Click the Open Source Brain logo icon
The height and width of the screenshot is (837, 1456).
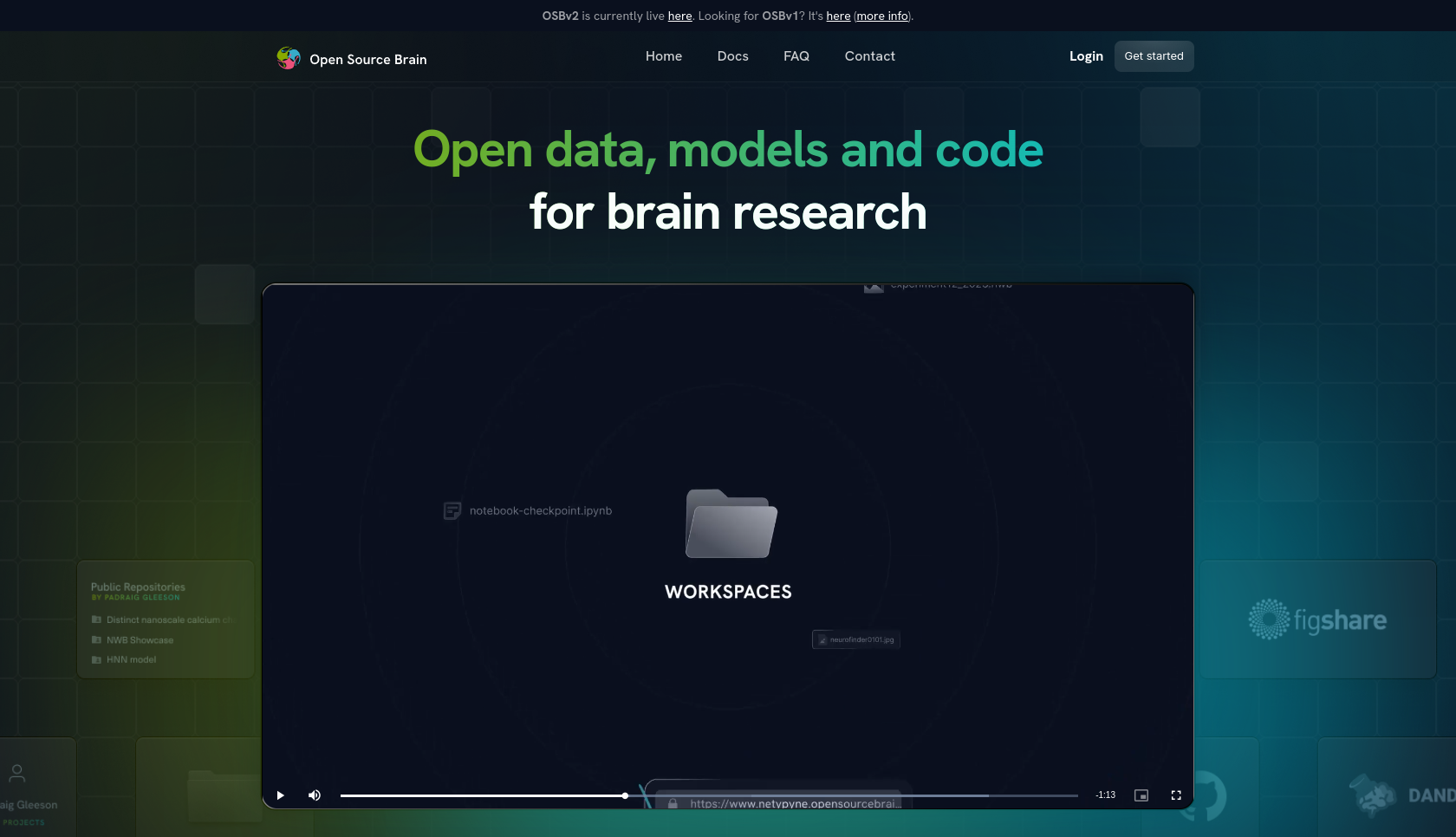click(289, 58)
